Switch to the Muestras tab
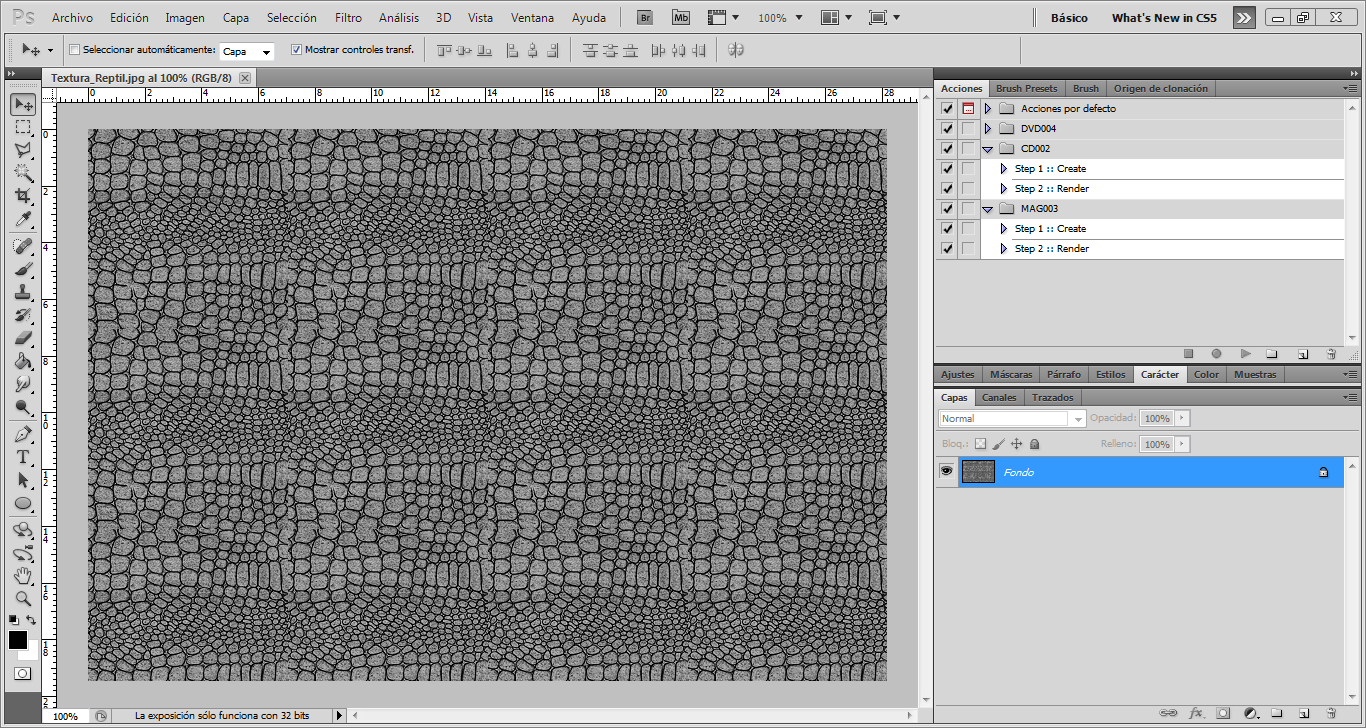Image resolution: width=1366 pixels, height=728 pixels. tap(1255, 374)
